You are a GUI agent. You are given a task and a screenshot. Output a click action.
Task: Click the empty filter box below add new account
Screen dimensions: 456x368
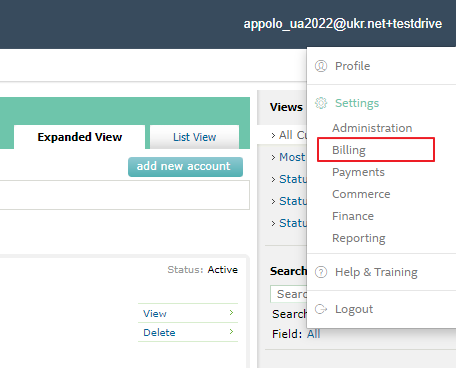[125, 195]
